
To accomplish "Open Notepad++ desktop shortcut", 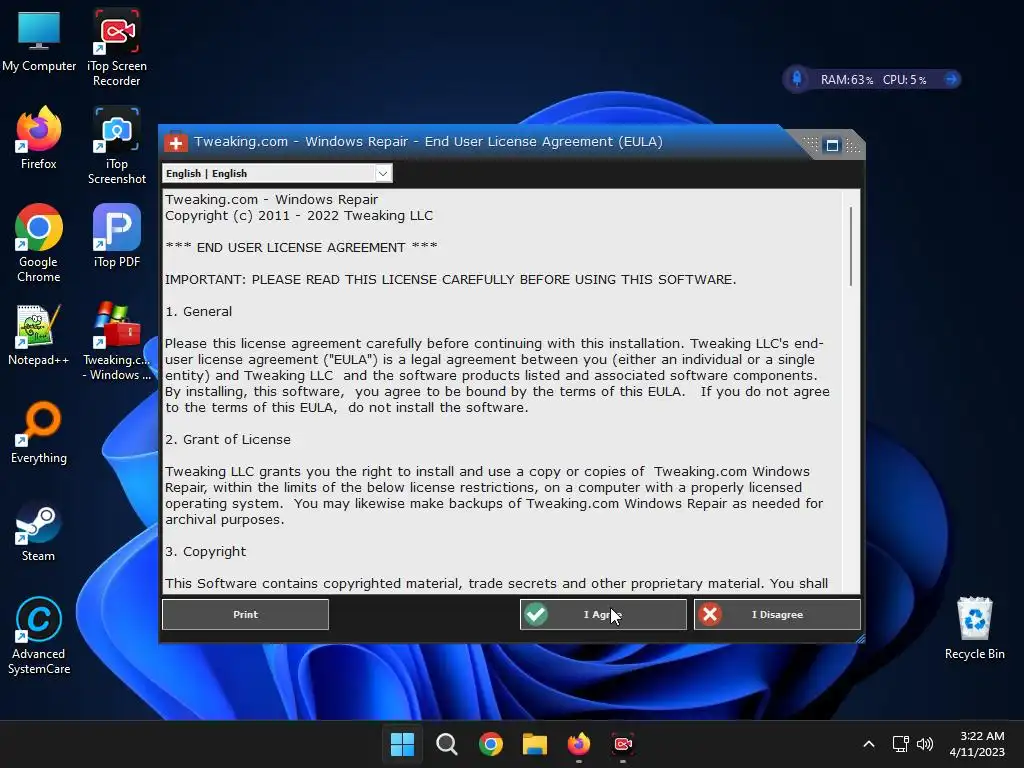I will [x=39, y=334].
